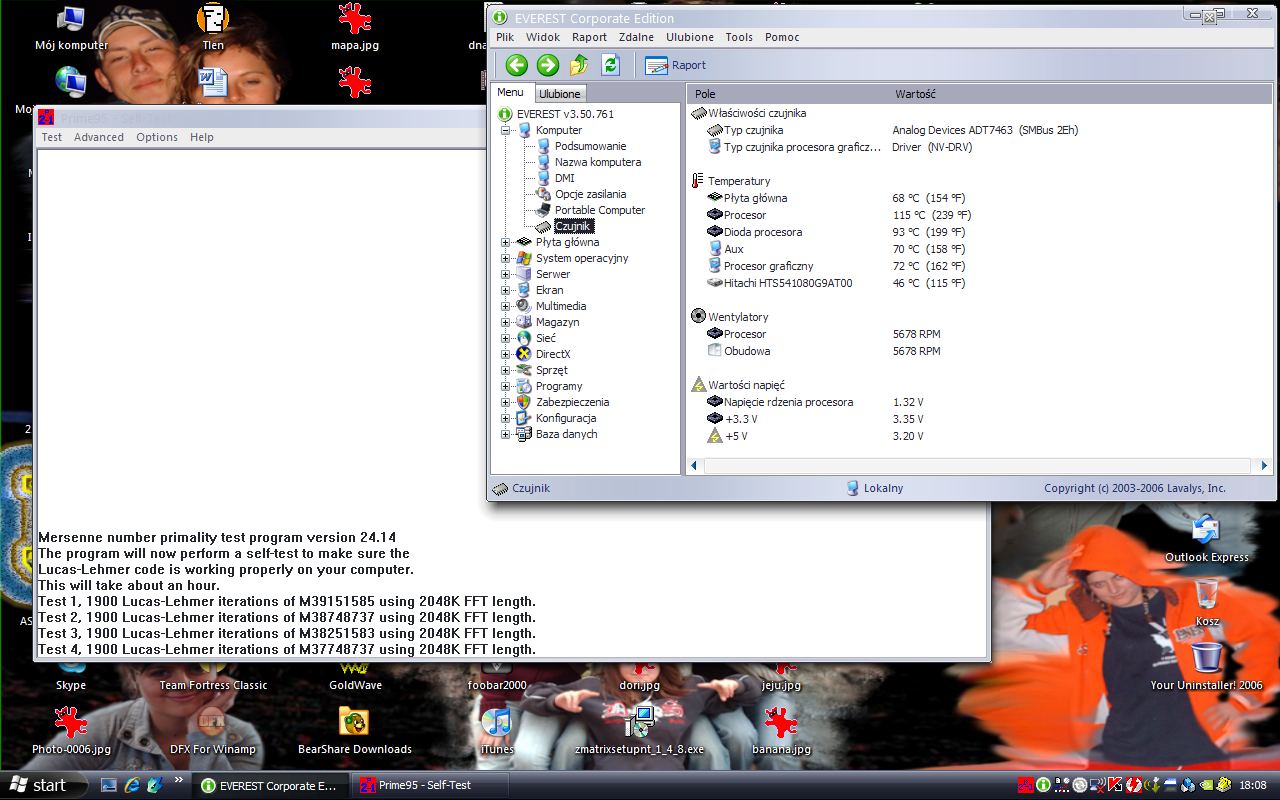Screen dimensions: 1280x800
Task: Select the DMI tree item
Action: [564, 178]
